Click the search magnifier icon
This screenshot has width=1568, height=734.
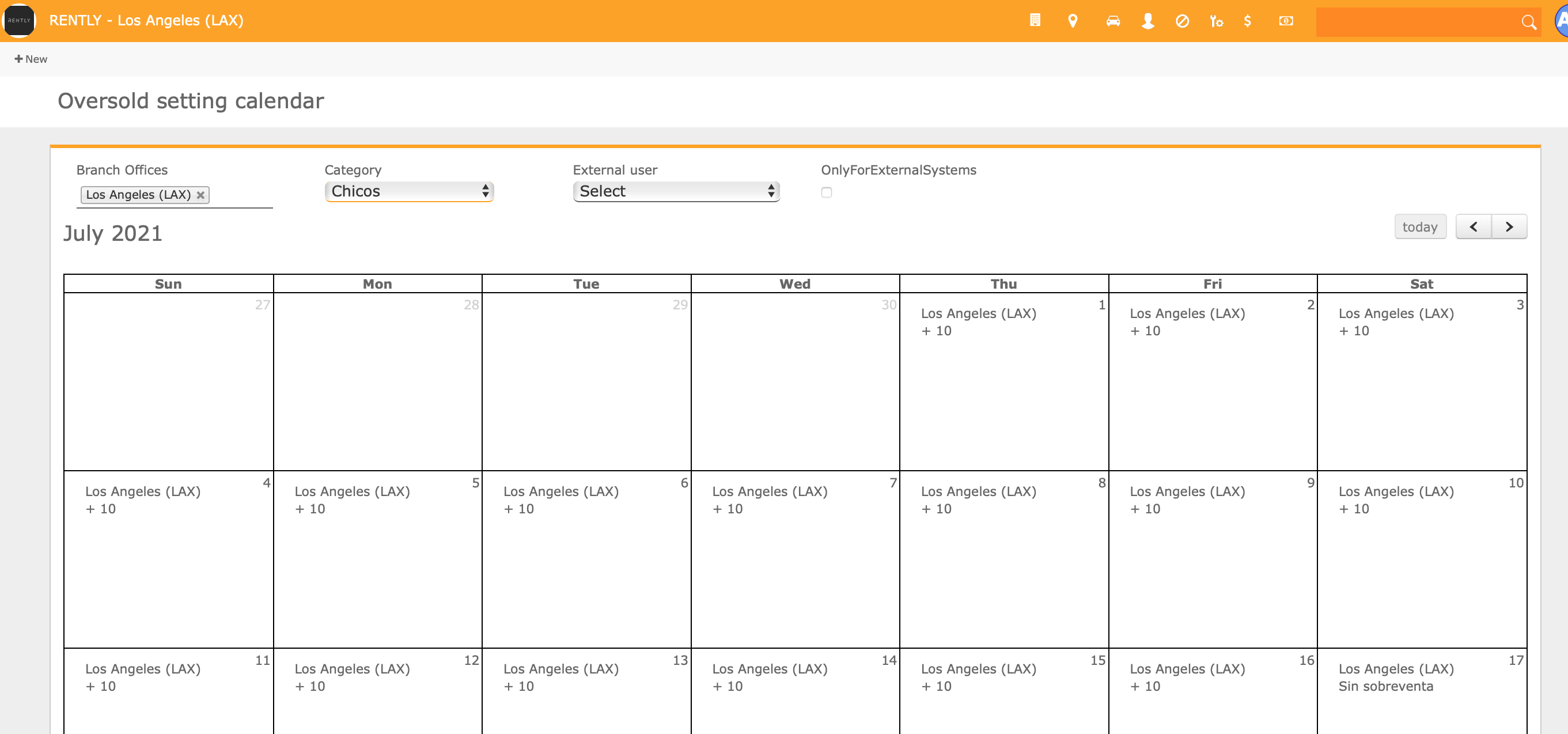1528,22
